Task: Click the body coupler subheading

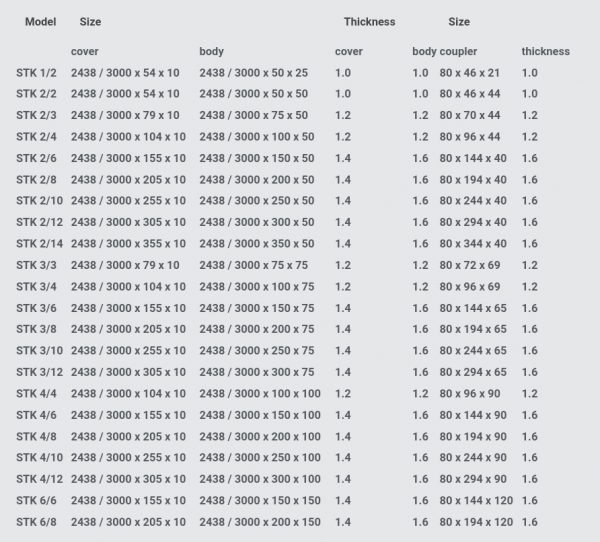Action: click(x=444, y=51)
